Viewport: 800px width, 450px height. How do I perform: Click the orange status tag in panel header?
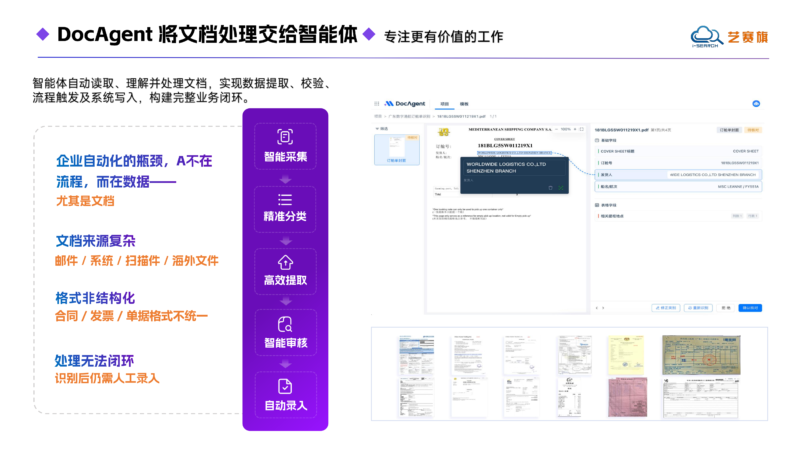pos(753,130)
